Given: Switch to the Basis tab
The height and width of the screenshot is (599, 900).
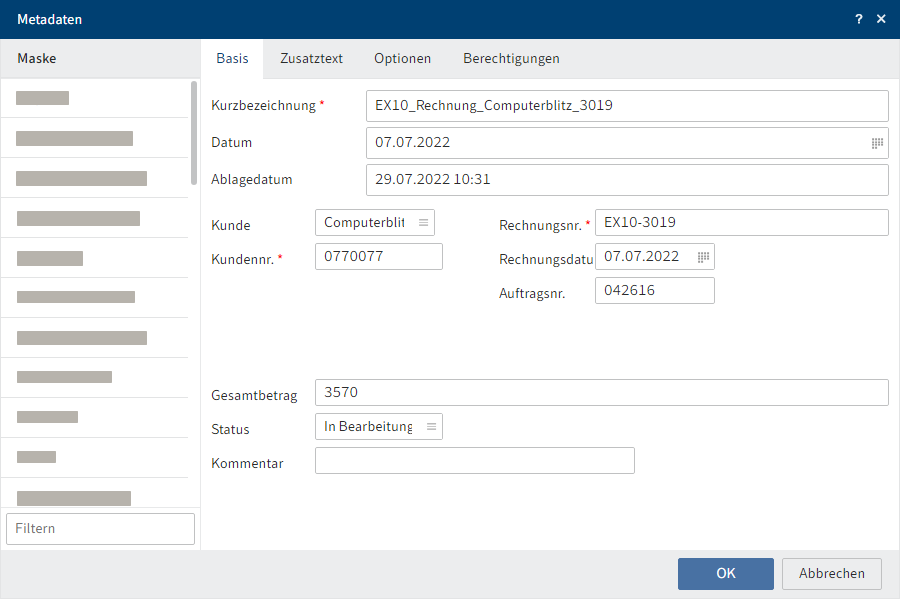Looking at the screenshot, I should click(232, 59).
